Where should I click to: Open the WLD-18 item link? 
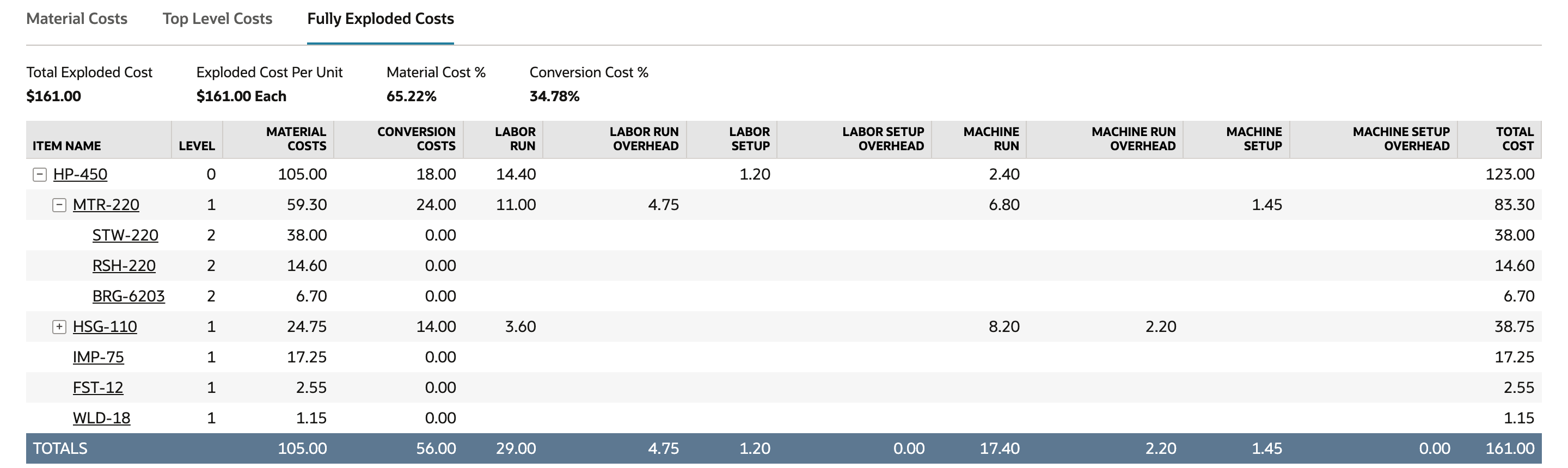tap(101, 417)
